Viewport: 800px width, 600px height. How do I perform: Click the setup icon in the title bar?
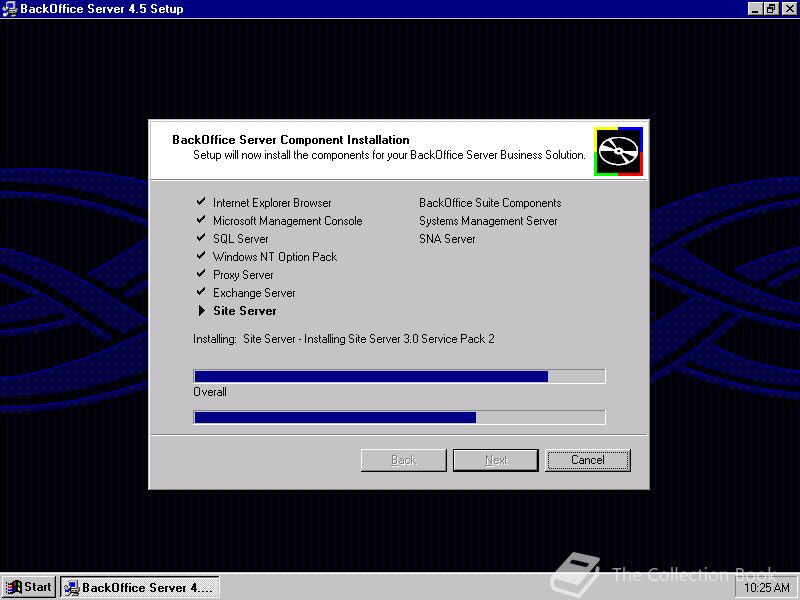9,9
